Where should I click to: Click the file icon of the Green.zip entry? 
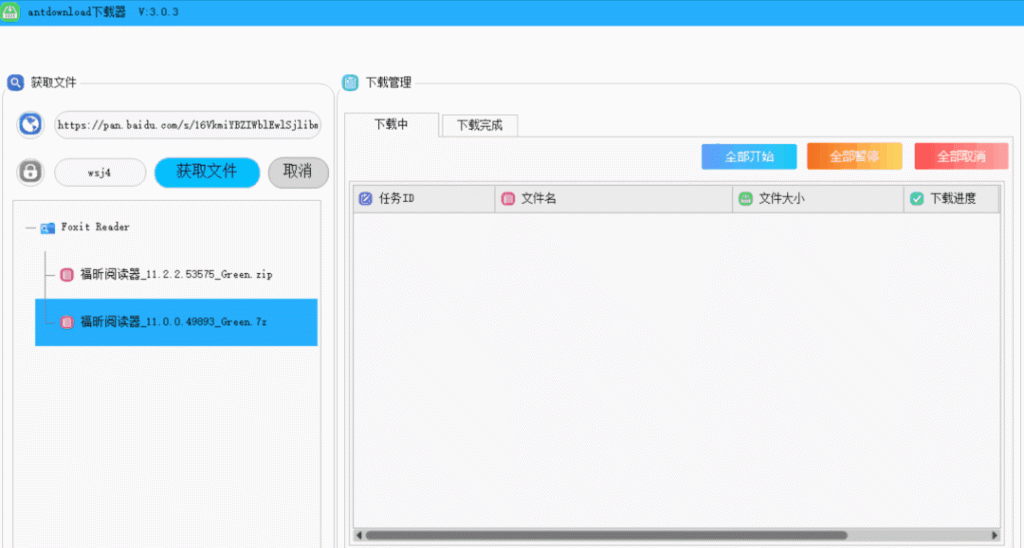(67, 275)
